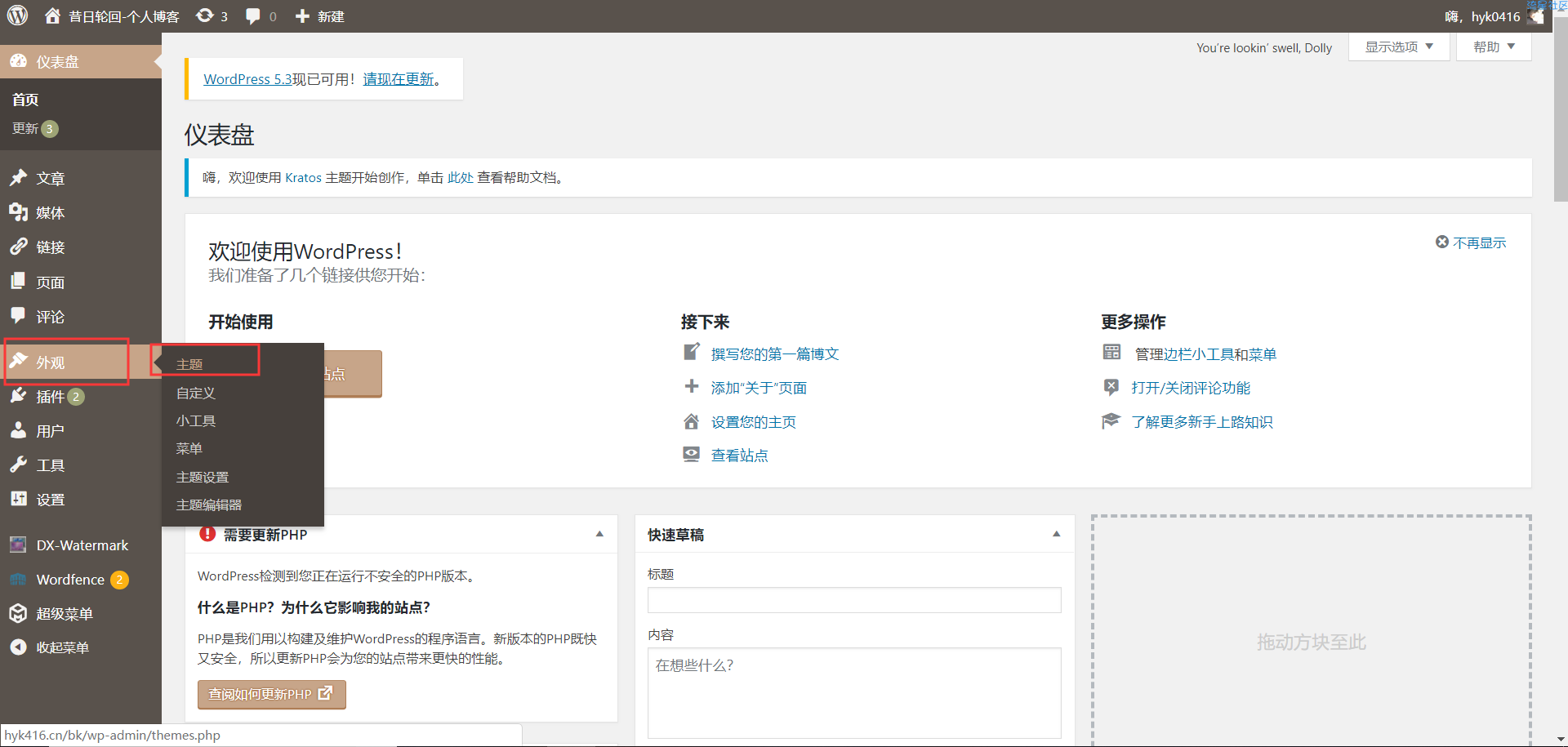
Task: Open the 首页 submenu item
Action: (25, 100)
